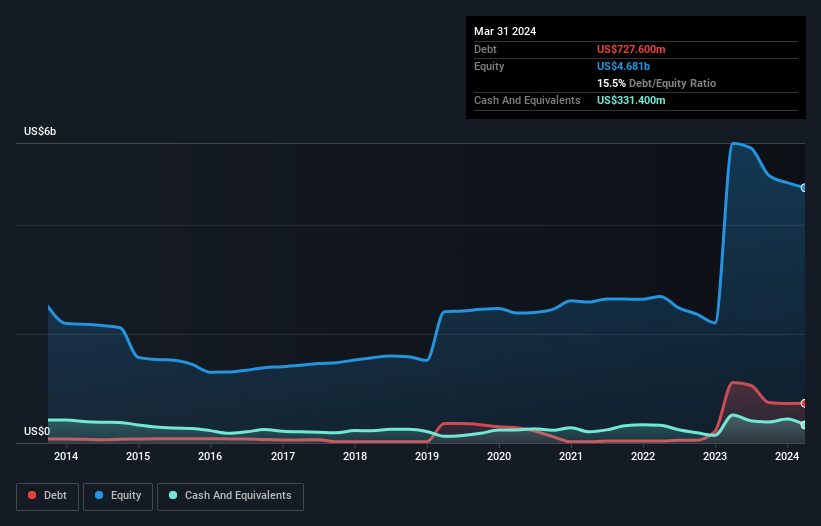Click the US$727.600m debt value
Screen dimensions: 821x526
pos(631,49)
